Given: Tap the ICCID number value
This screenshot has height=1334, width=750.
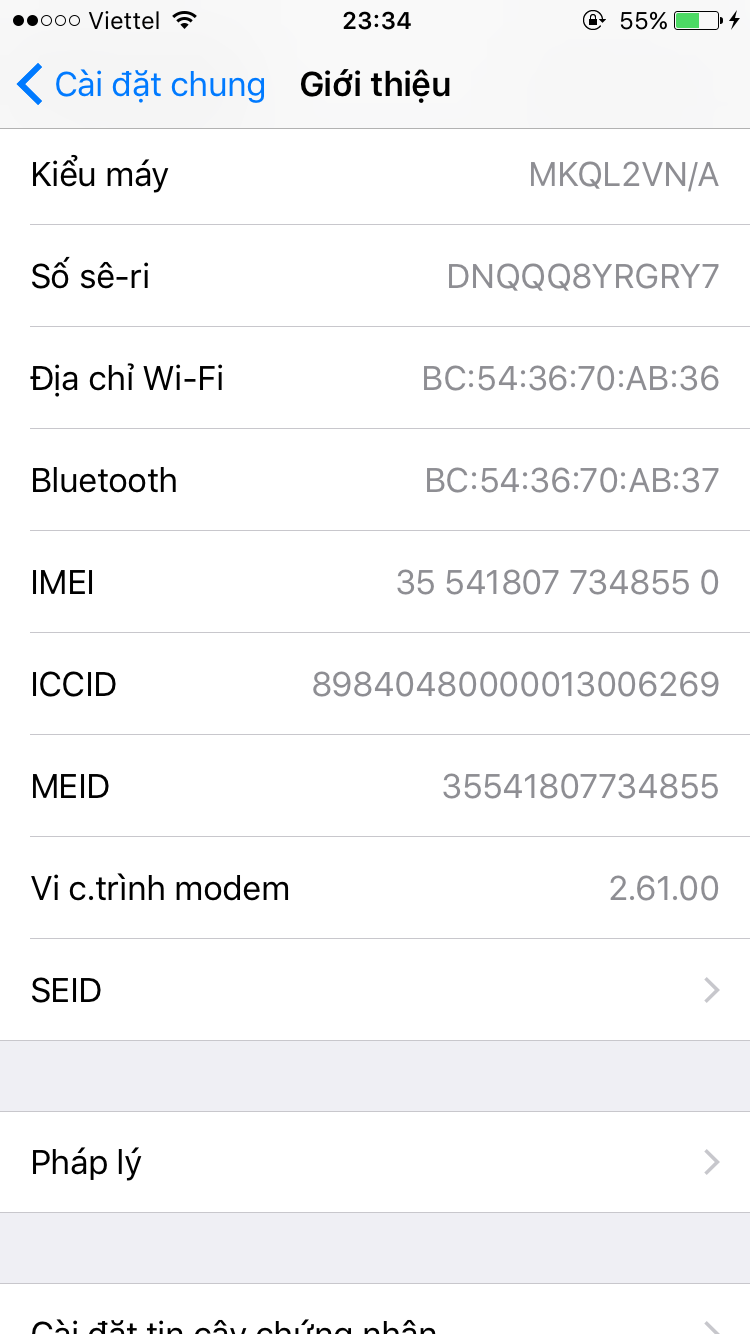Looking at the screenshot, I should tap(515, 685).
